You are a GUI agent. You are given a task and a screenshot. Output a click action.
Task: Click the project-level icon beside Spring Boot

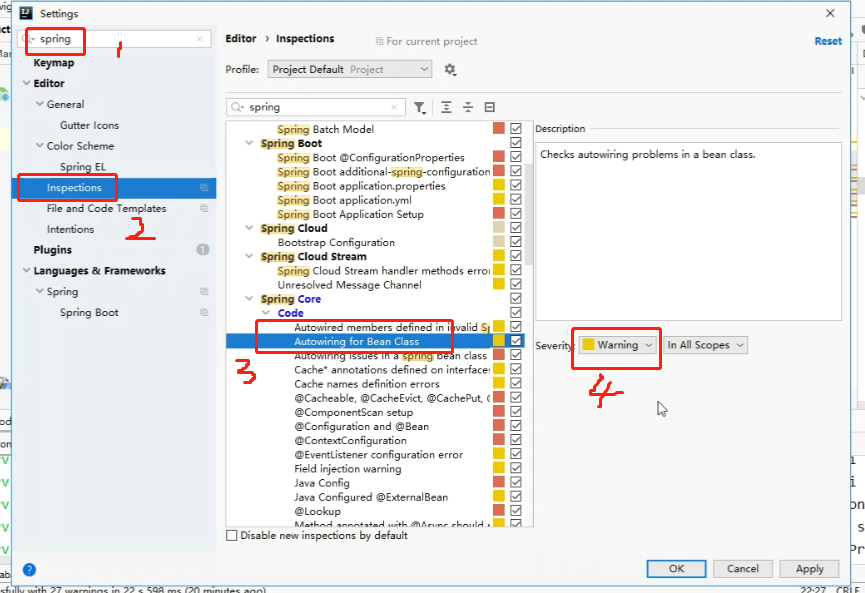(x=204, y=312)
